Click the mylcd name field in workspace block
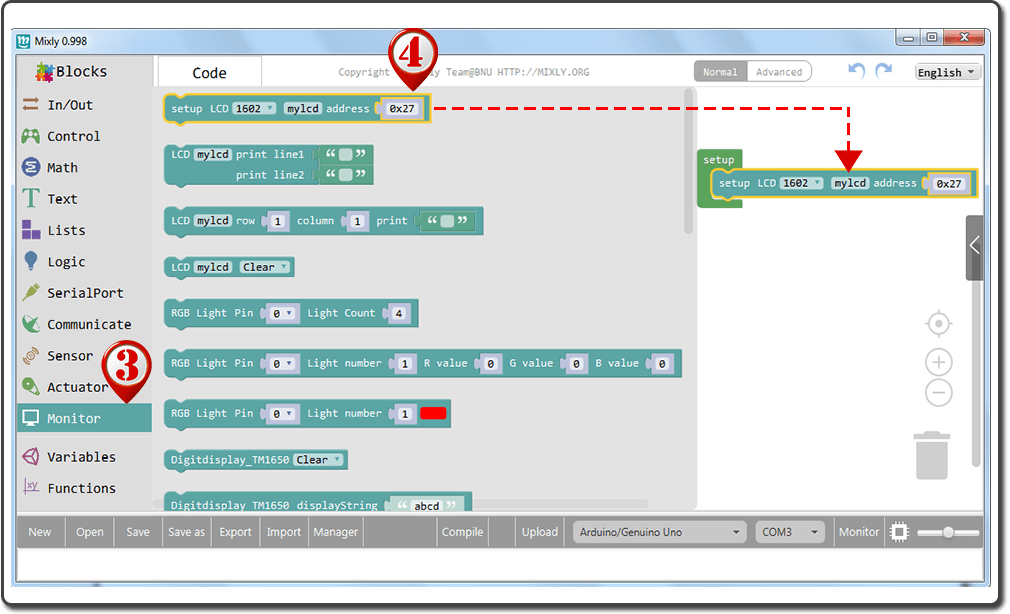The image size is (1010, 614). point(850,183)
